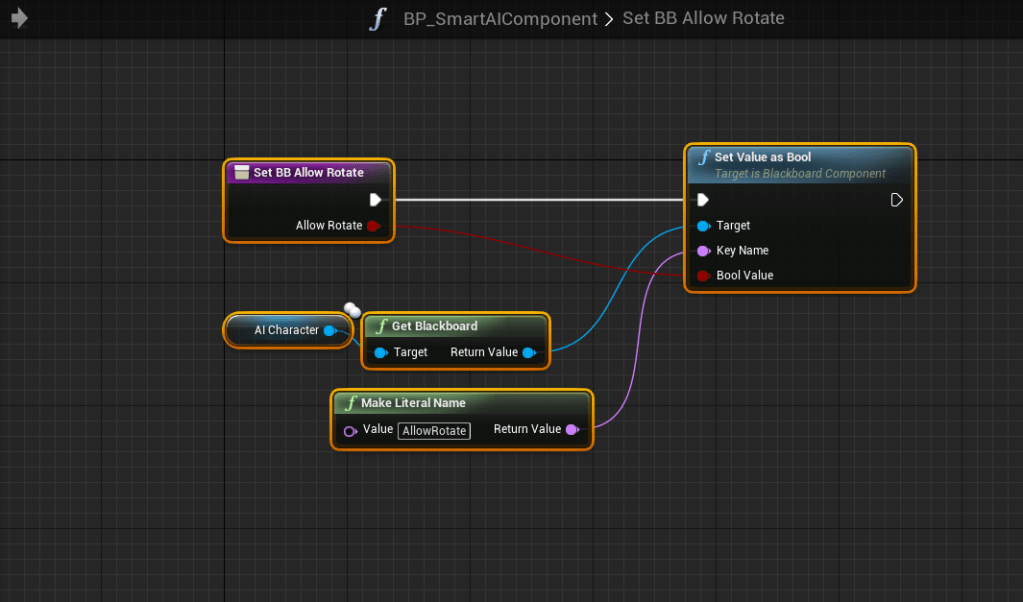
Task: Click the function icon beside BP_SmartAIComponent breadcrumb
Action: pos(378,18)
